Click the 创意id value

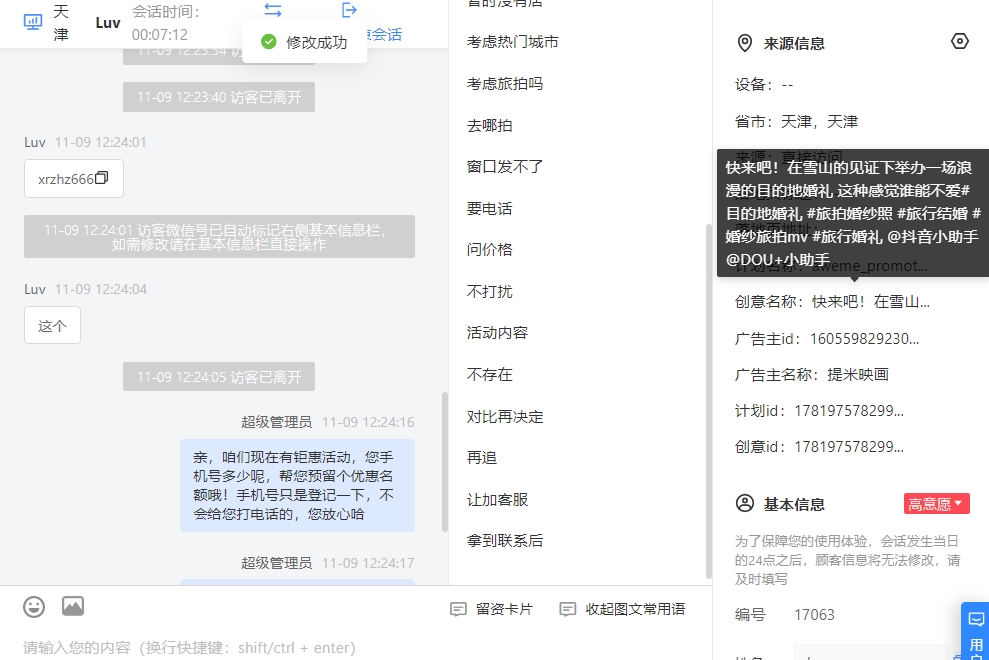point(849,447)
